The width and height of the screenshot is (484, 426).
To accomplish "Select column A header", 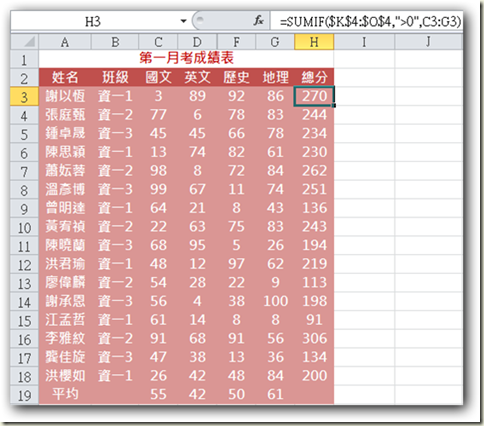I will point(65,42).
